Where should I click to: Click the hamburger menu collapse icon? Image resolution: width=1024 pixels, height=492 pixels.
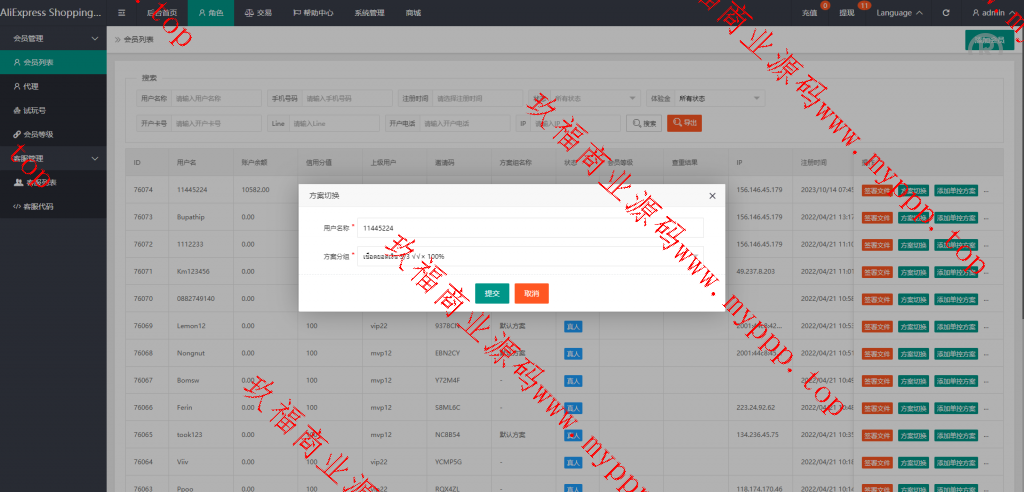[x=121, y=13]
